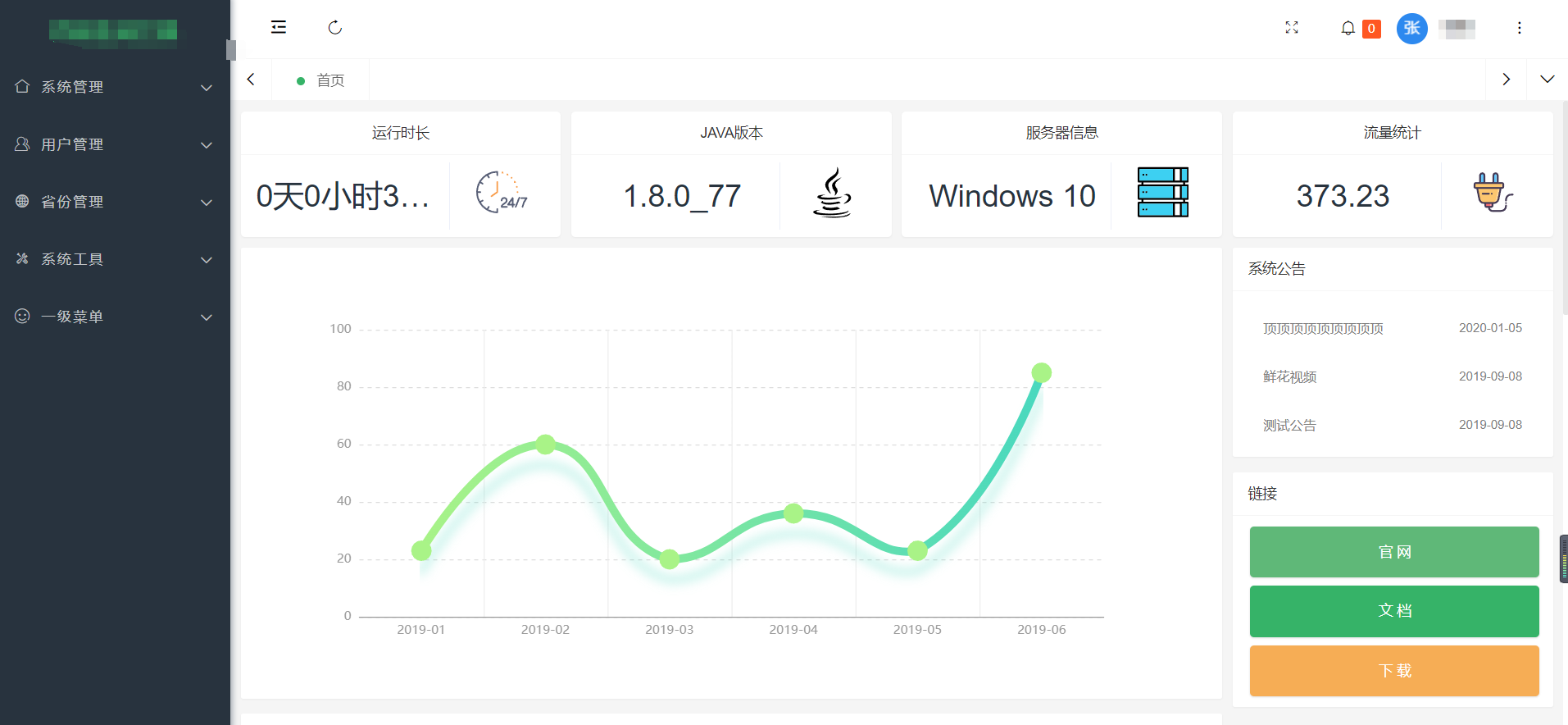The image size is (1568, 725).
Task: Click the 2019-04 data point on chart
Action: (793, 513)
